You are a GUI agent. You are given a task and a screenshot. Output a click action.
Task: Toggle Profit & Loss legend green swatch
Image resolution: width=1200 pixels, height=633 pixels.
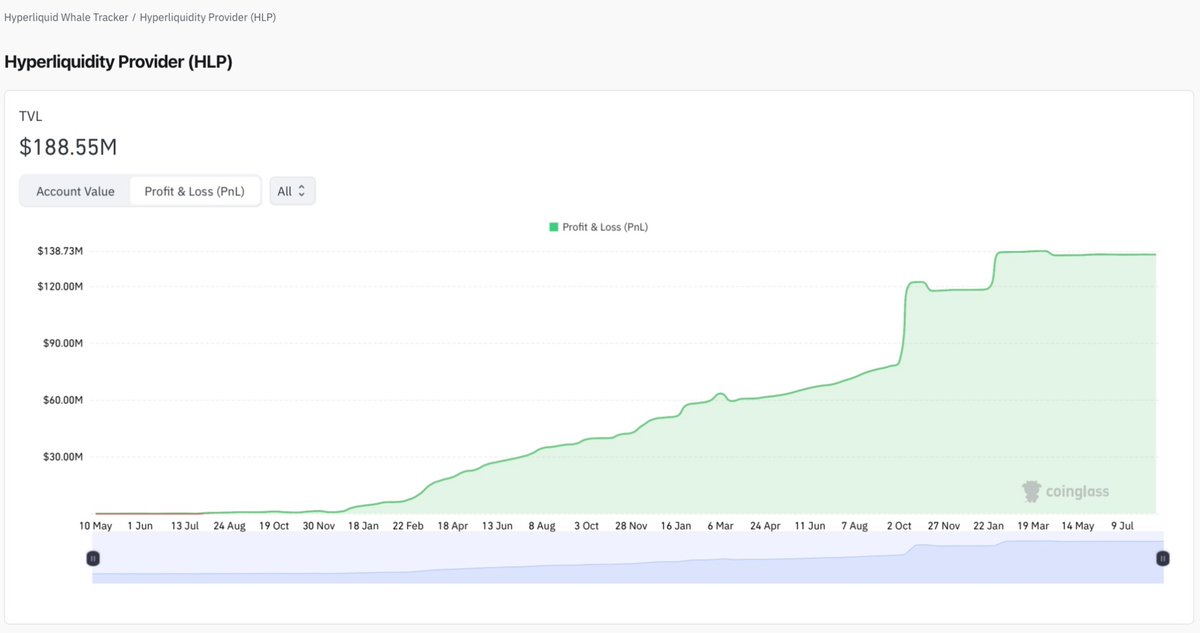pyautogui.click(x=554, y=227)
